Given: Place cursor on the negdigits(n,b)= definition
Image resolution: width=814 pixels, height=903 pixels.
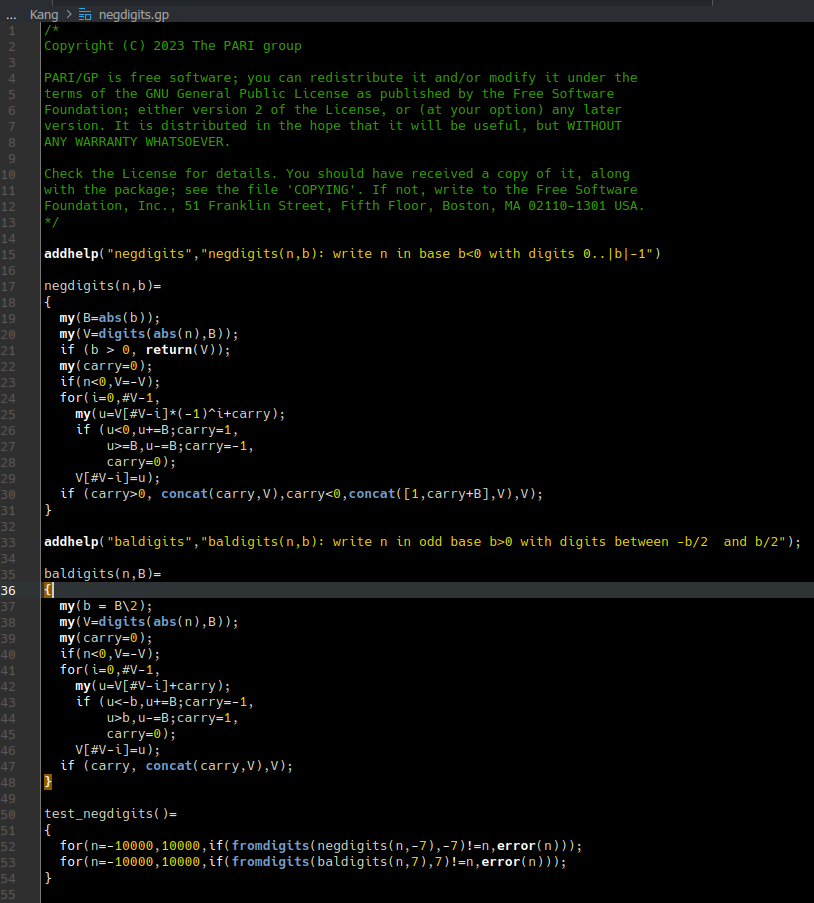Looking at the screenshot, I should 102,286.
